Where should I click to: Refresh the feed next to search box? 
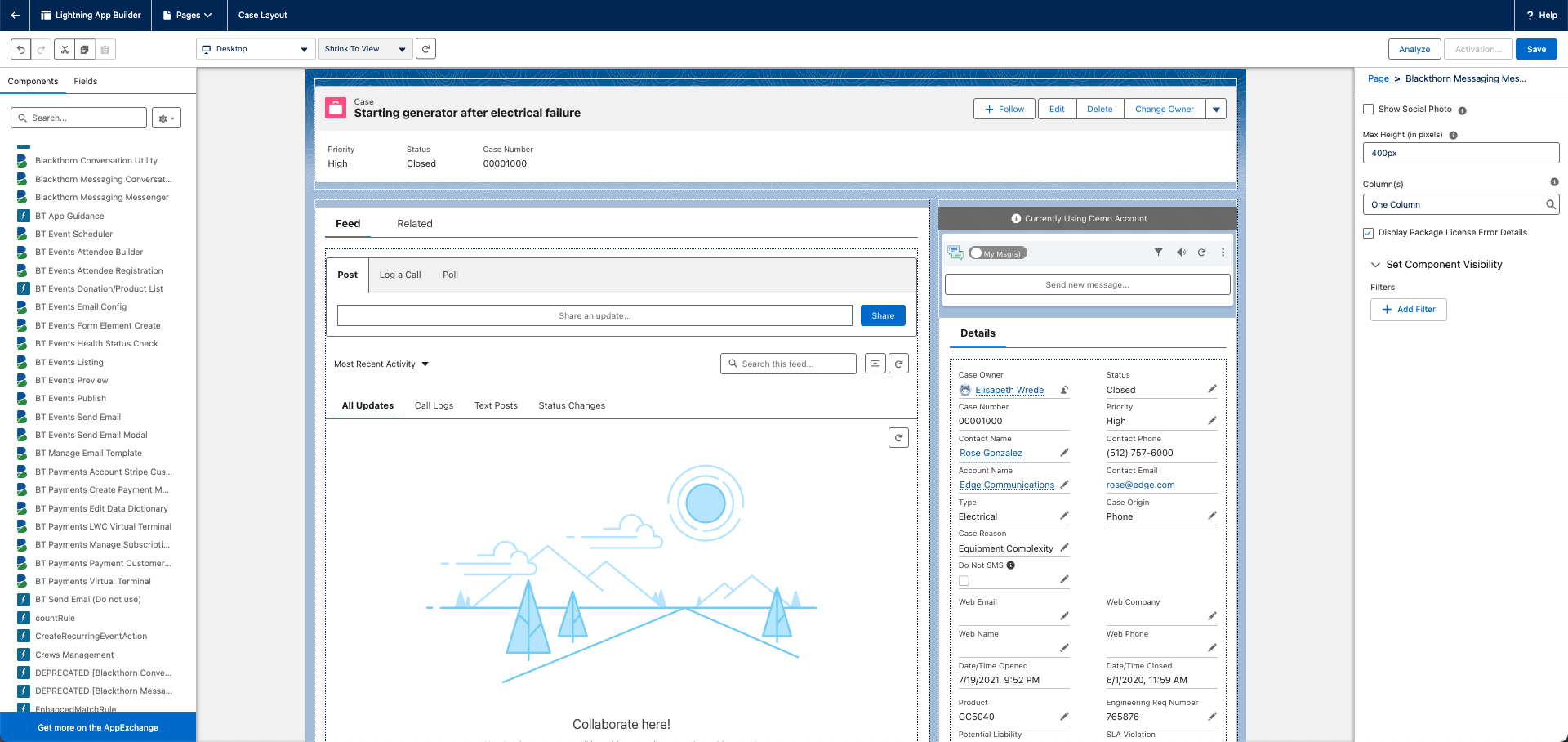click(x=898, y=364)
